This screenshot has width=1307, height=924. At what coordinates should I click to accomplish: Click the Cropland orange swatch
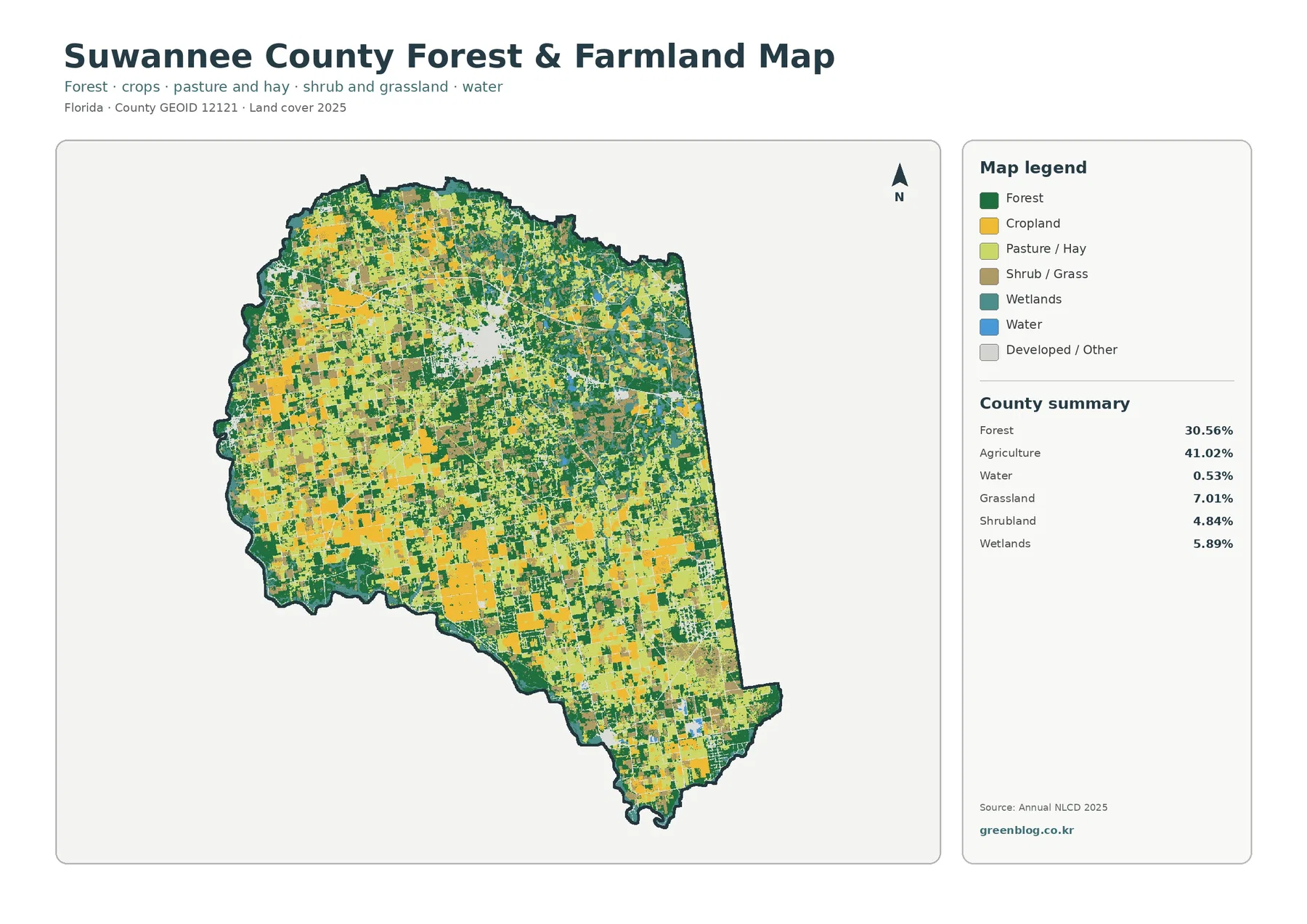[x=989, y=226]
